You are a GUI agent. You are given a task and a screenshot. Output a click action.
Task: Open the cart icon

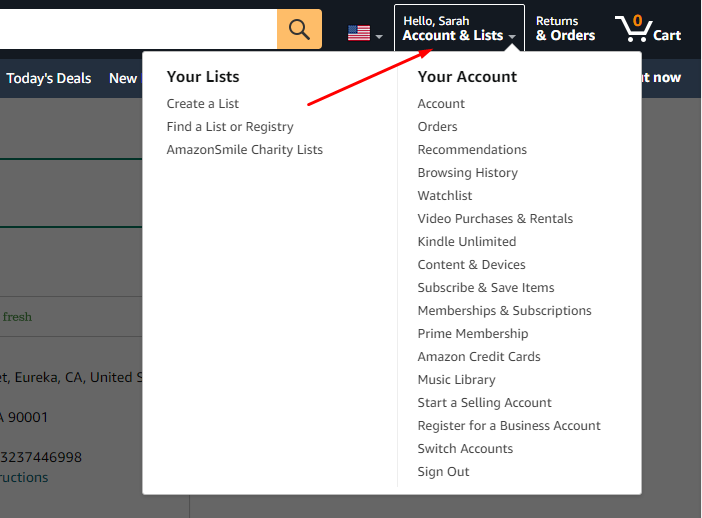coord(648,29)
